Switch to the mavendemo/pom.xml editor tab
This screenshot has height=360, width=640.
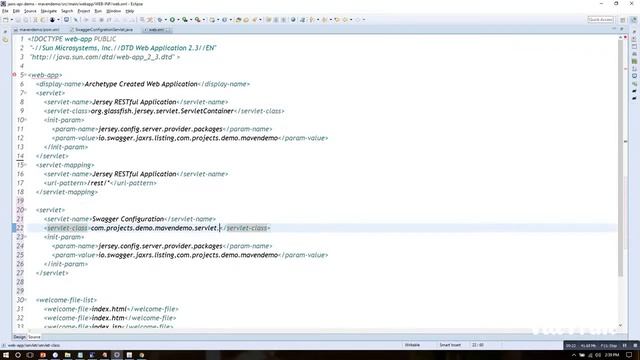tap(37, 30)
